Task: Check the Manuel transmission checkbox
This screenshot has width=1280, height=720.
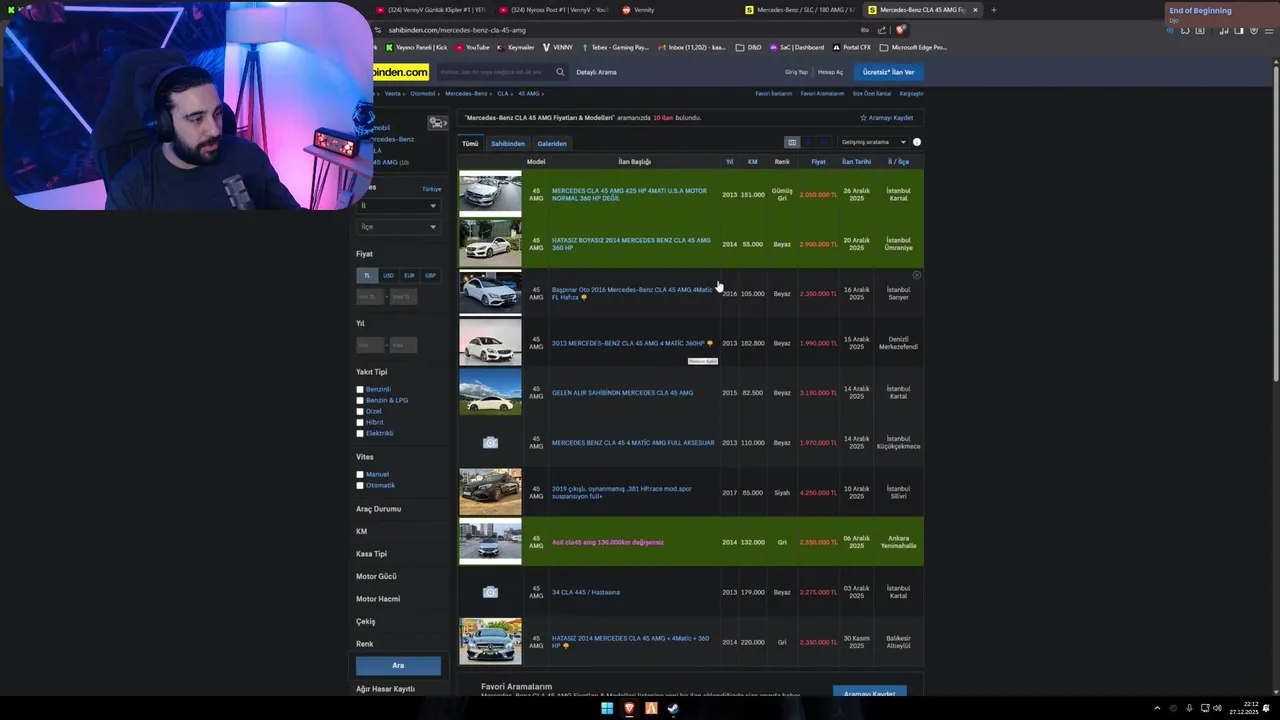Action: (360, 474)
